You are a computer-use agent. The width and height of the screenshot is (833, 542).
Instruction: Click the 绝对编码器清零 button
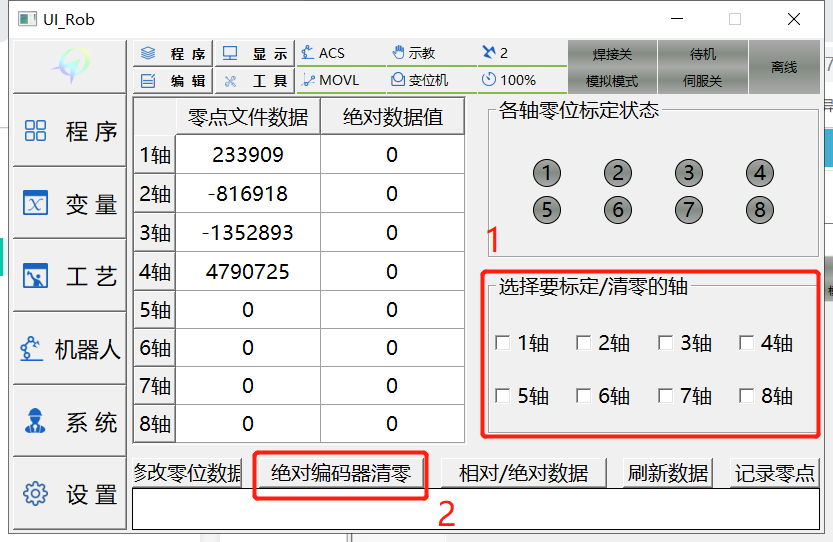[341, 473]
